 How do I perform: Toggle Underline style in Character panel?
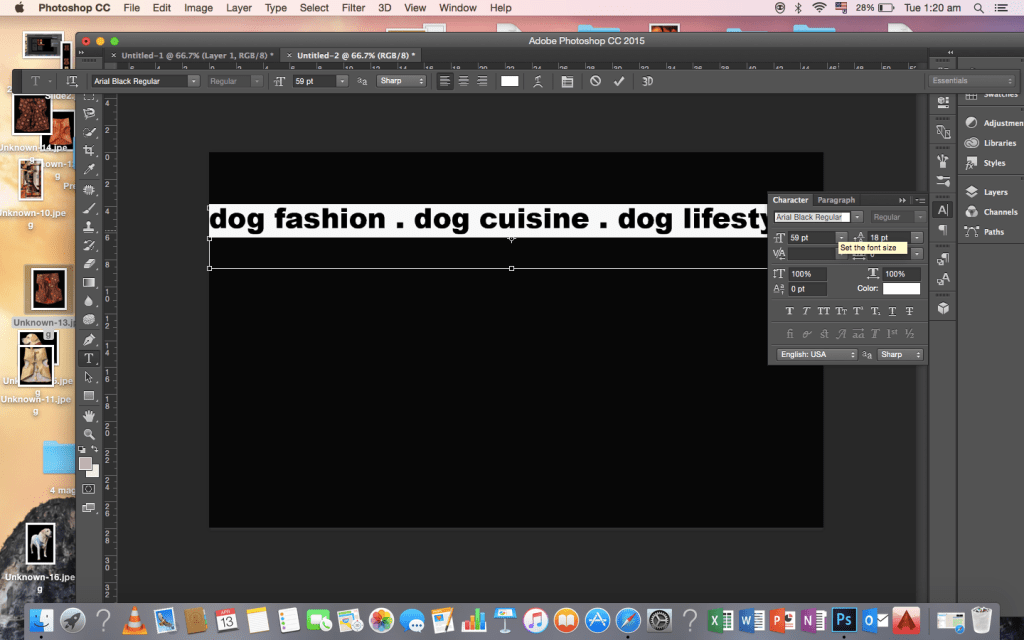[890, 311]
